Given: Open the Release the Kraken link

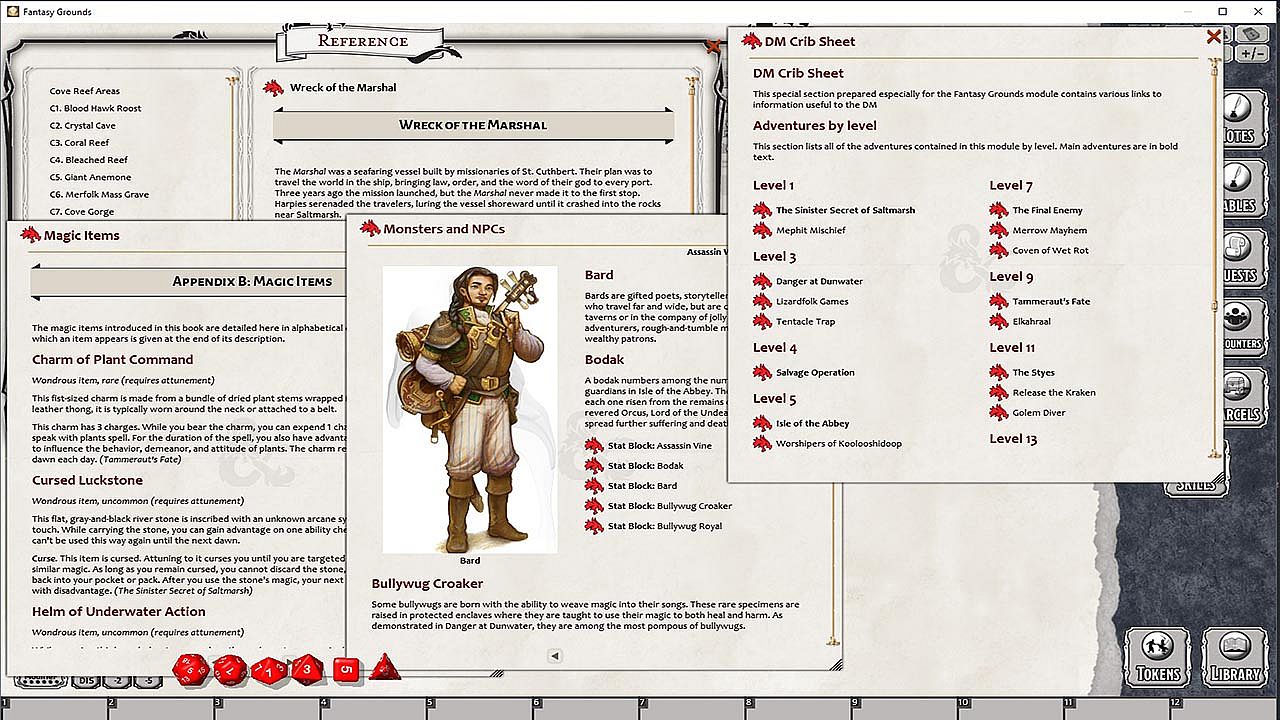Looking at the screenshot, I should (1054, 392).
